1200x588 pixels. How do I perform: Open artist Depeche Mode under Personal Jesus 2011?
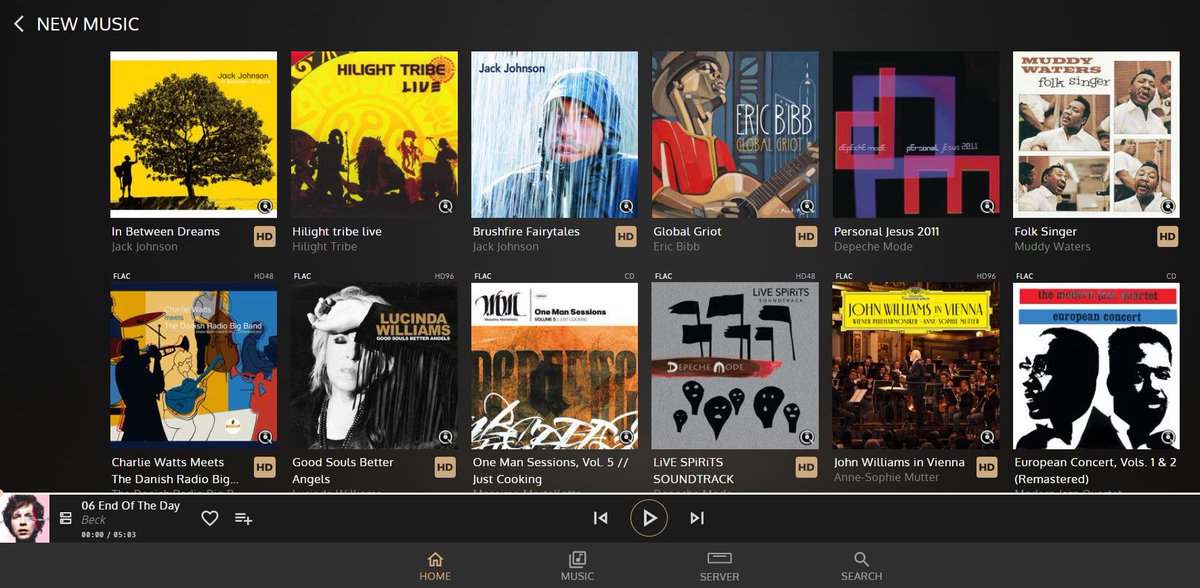tap(873, 247)
